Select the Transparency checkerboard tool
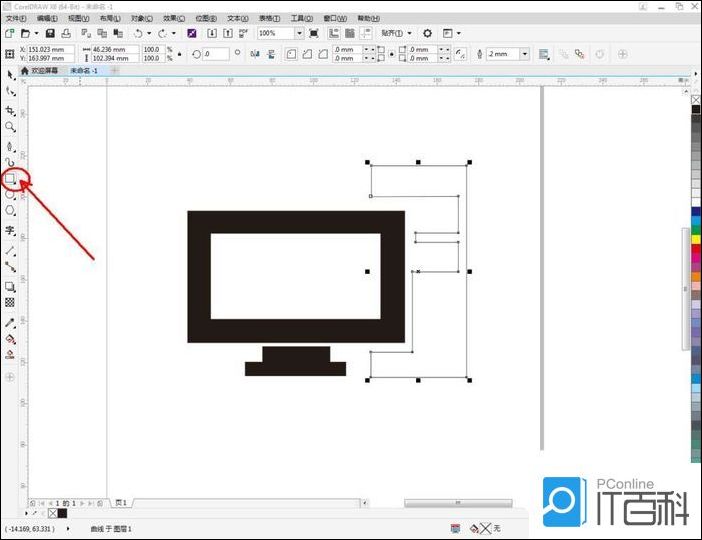This screenshot has height=540, width=702. (x=11, y=302)
